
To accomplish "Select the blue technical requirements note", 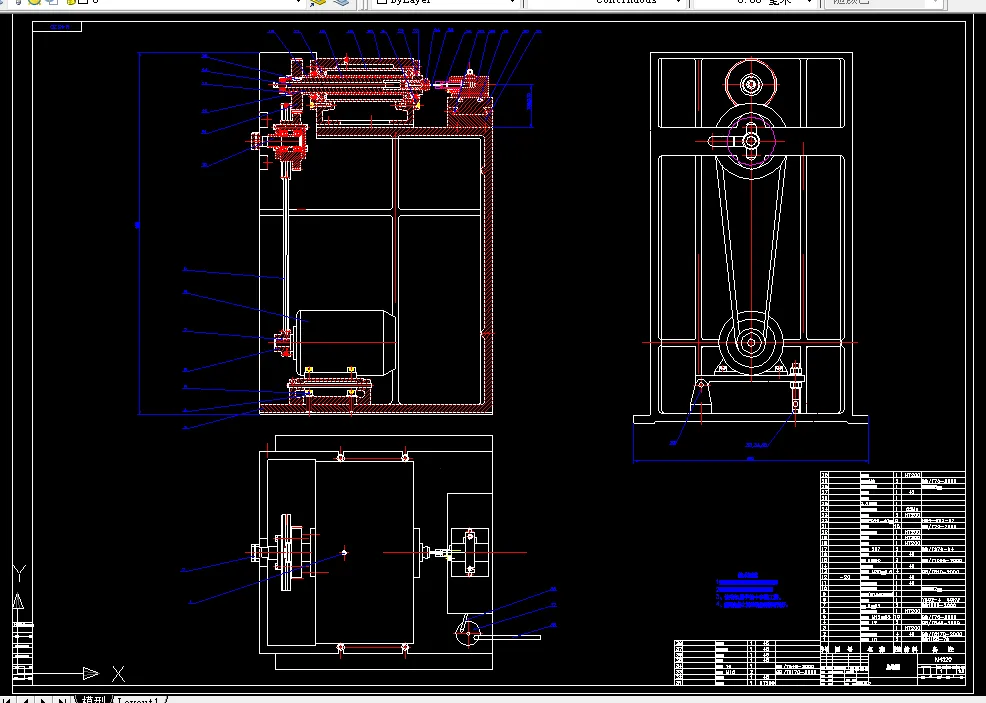I will [751, 590].
